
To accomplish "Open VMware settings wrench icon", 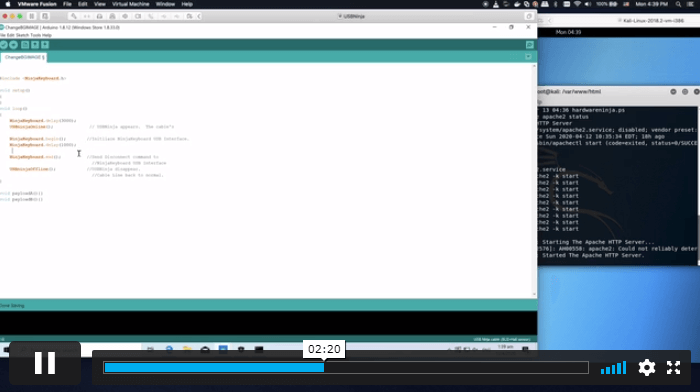I will (x=74, y=16).
